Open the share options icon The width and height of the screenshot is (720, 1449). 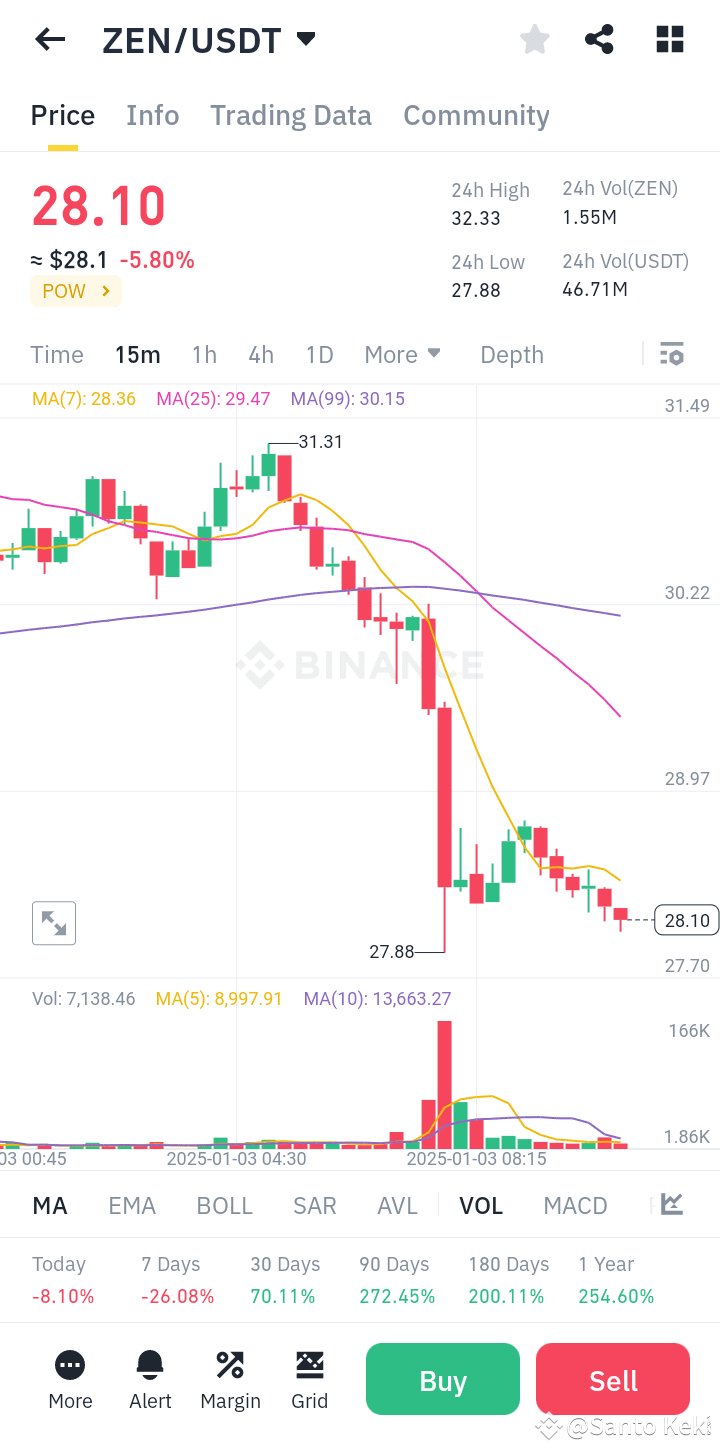tap(599, 39)
